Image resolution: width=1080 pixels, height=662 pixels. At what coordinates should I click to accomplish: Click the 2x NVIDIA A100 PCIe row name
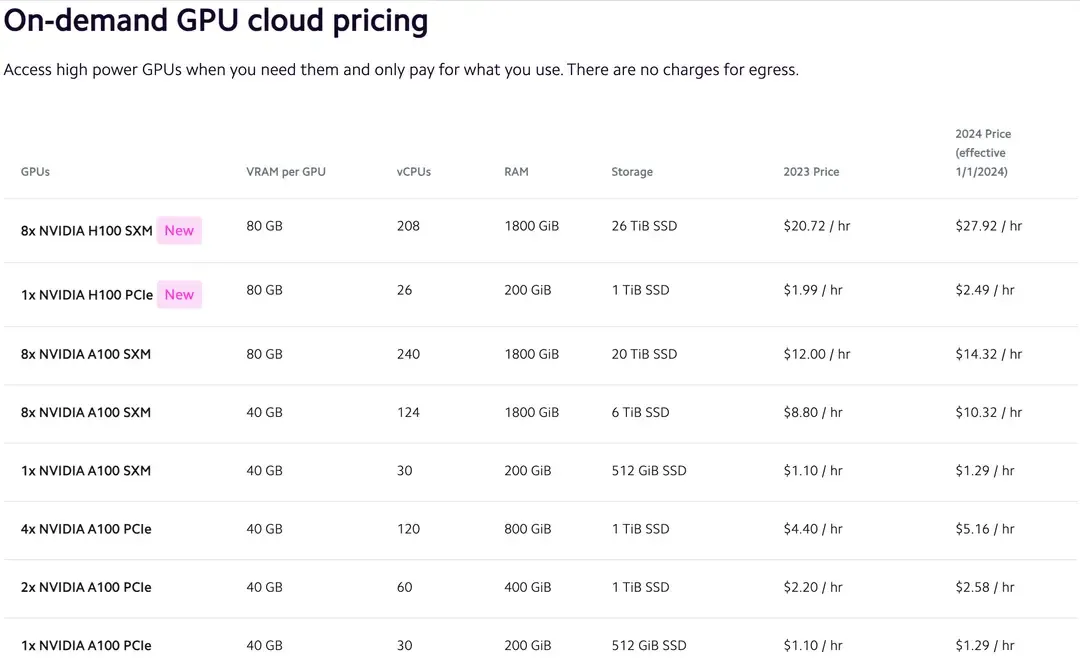tap(86, 587)
